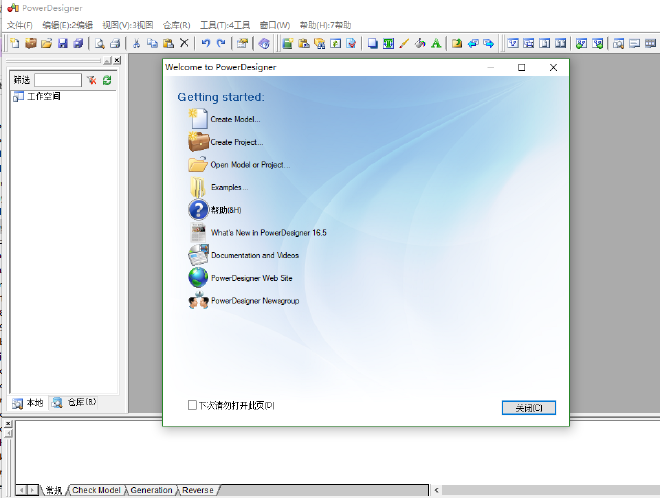
Task: Switch to the Check Model output tab
Action: pos(96,490)
